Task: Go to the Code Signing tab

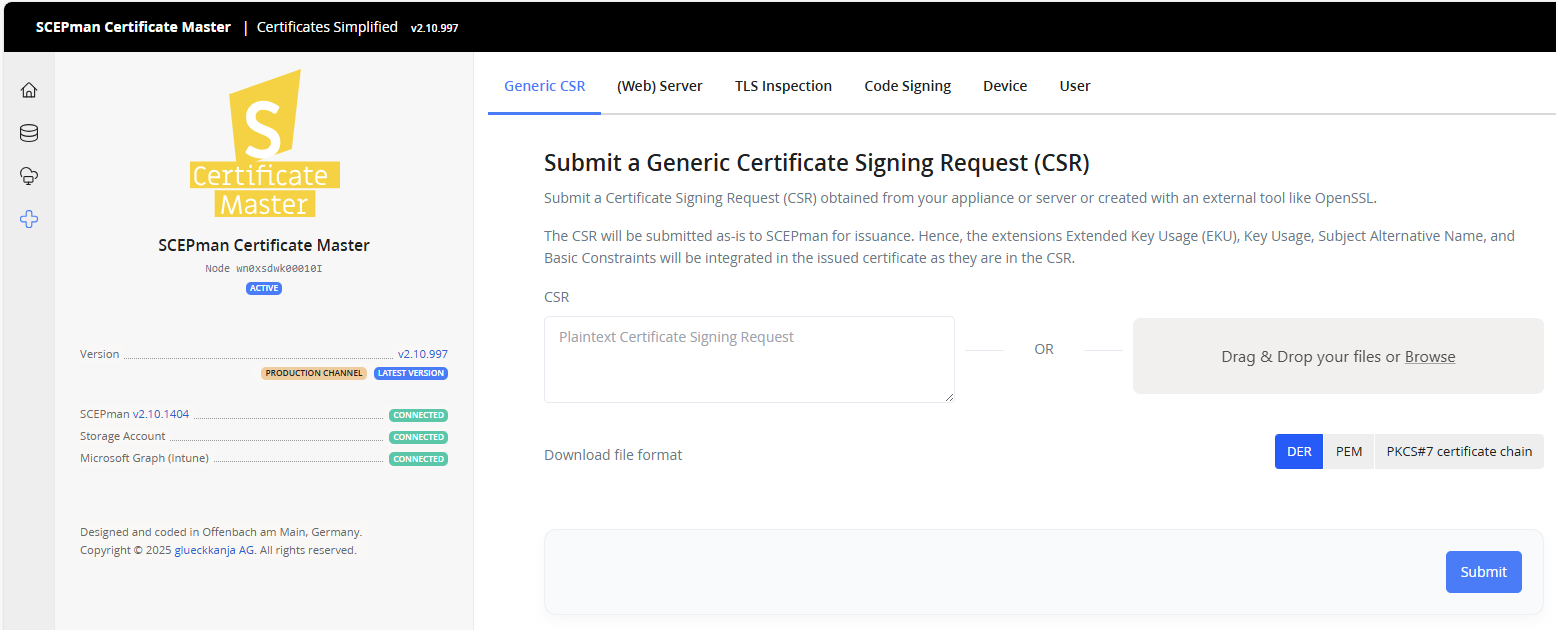Action: pos(907,86)
